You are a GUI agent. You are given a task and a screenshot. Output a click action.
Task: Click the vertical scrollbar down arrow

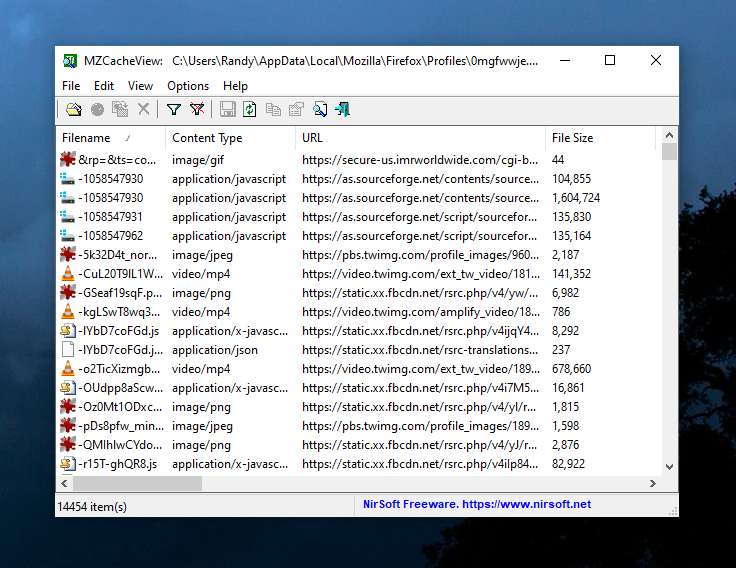tap(669, 467)
